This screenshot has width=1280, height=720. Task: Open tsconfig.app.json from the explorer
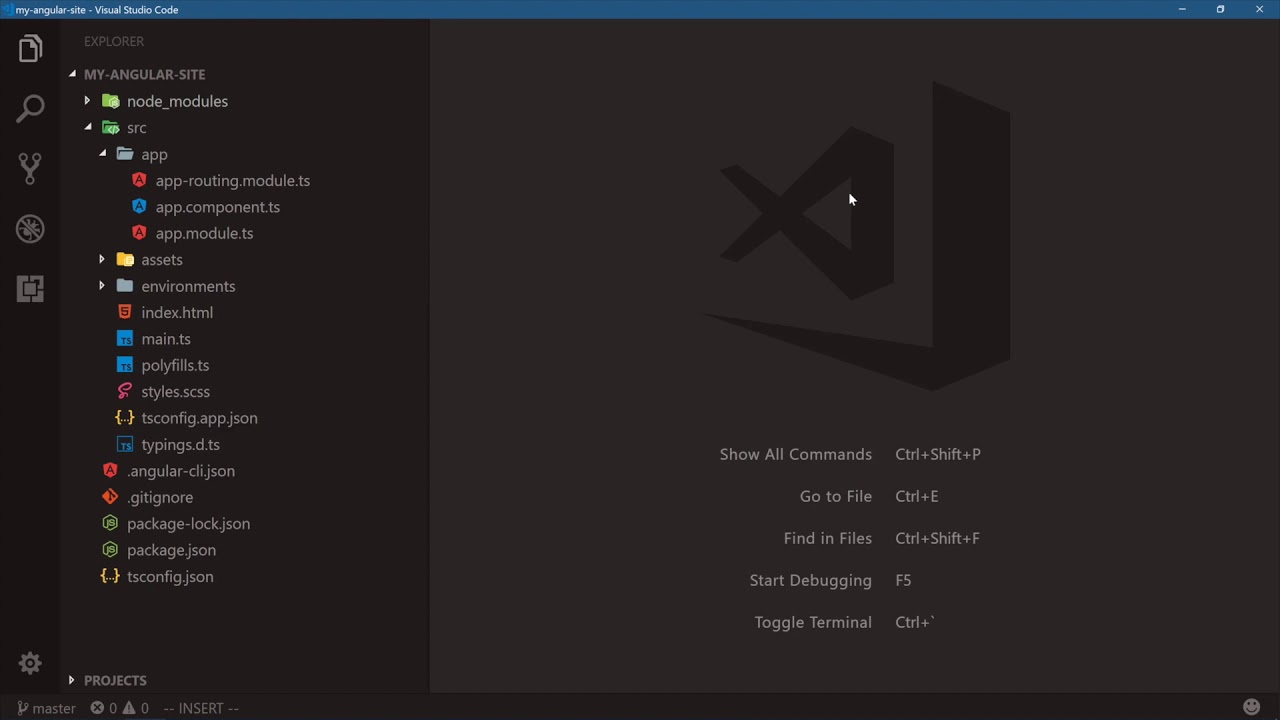coord(199,418)
